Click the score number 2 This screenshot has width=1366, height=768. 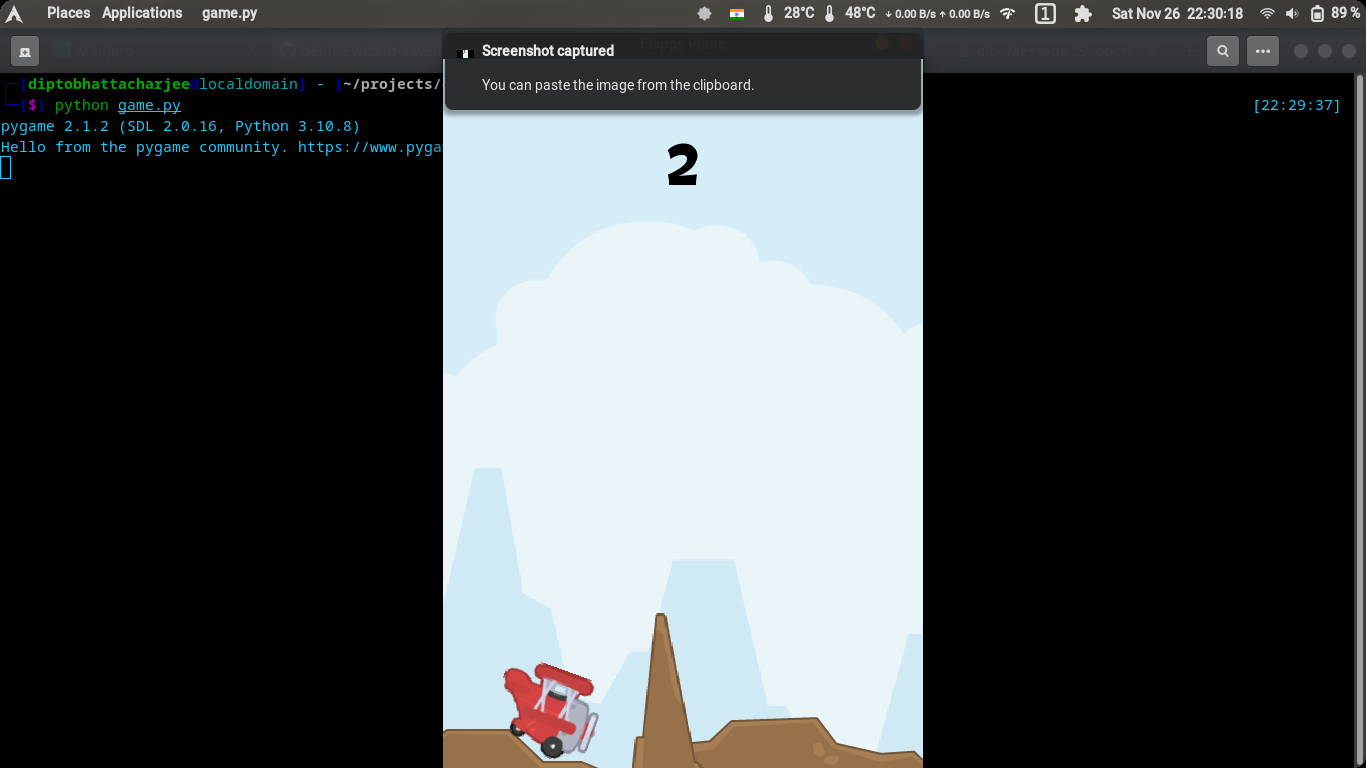click(x=682, y=166)
